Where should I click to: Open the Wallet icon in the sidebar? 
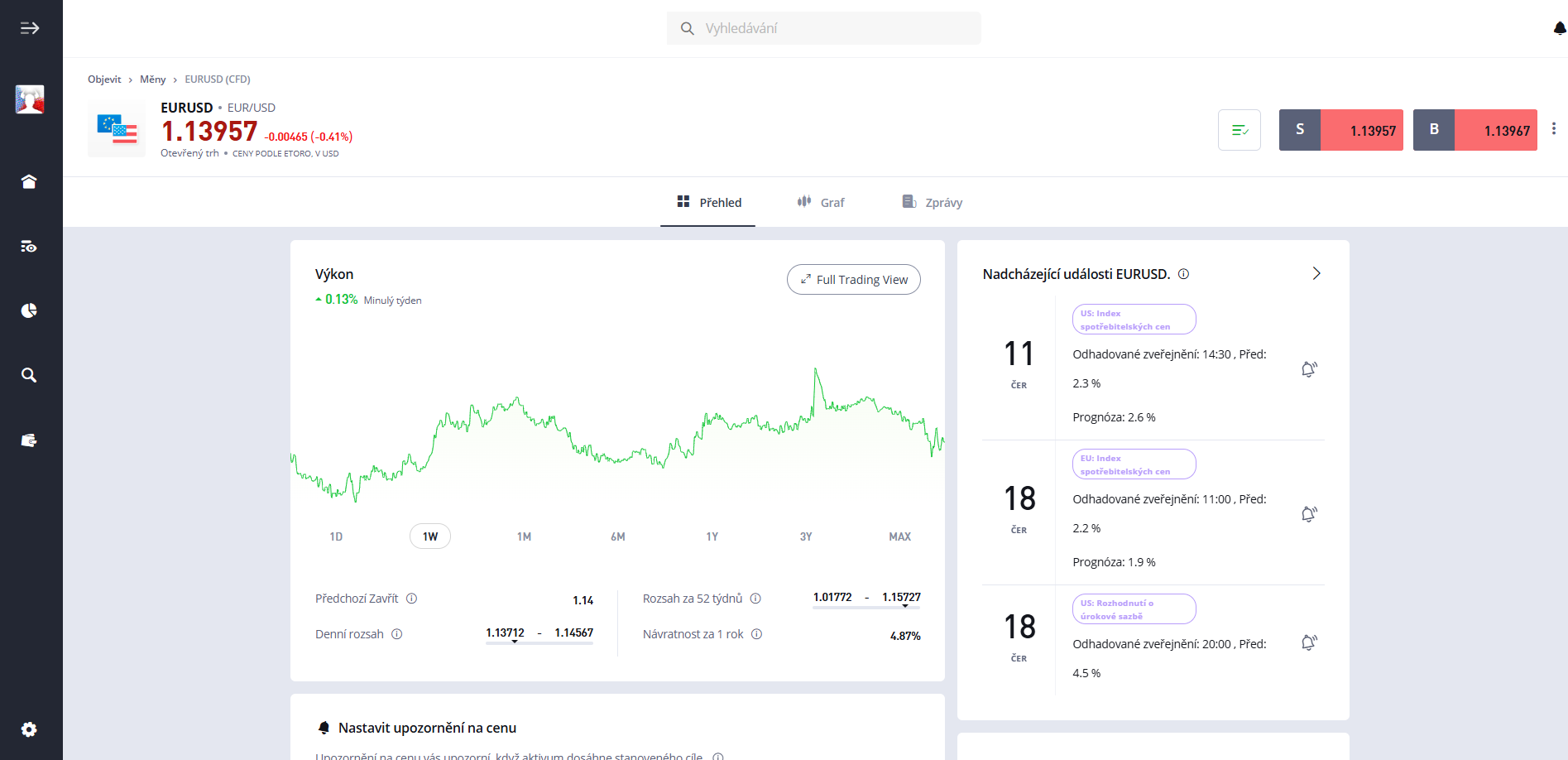point(29,440)
